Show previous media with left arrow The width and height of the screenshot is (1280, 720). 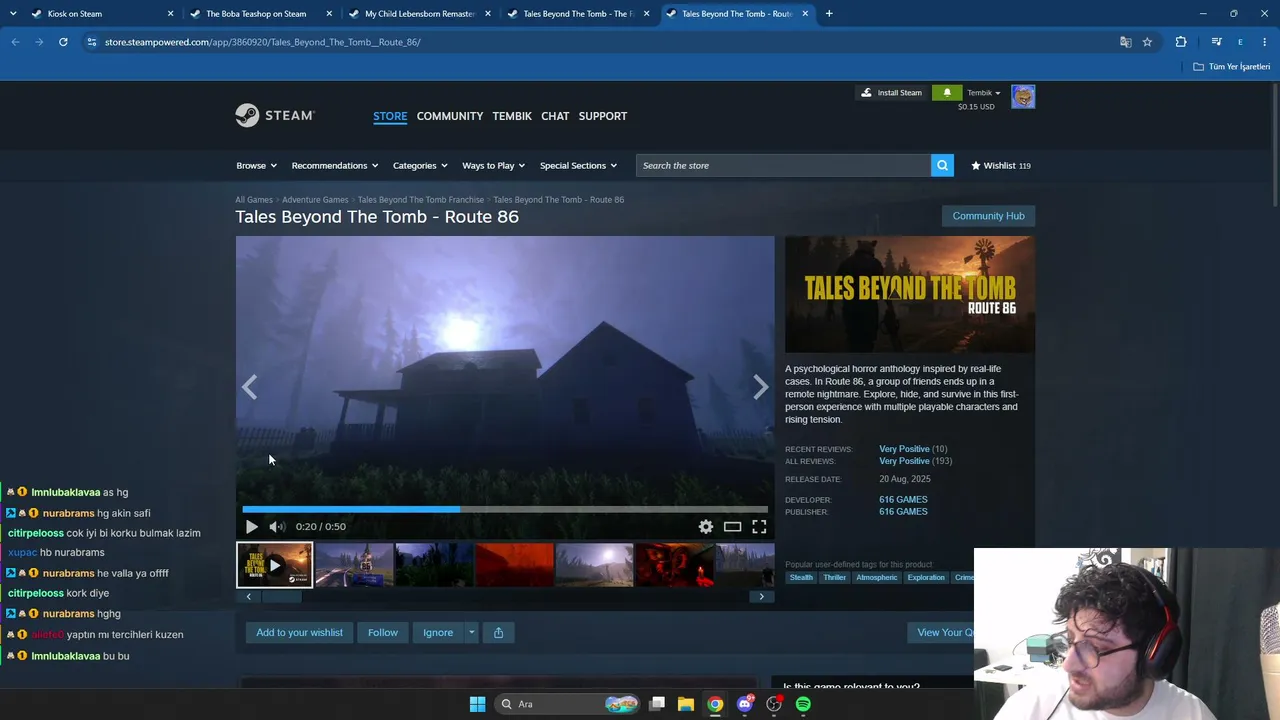(x=249, y=387)
